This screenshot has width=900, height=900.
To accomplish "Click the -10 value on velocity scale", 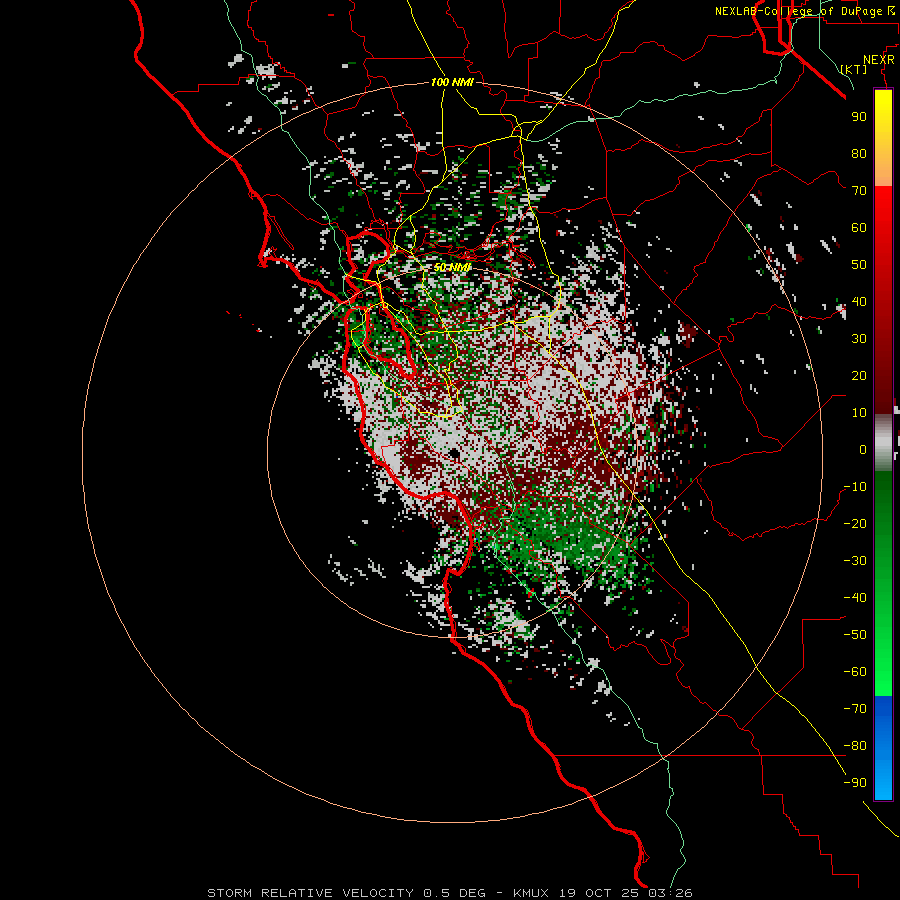I will pyautogui.click(x=855, y=487).
